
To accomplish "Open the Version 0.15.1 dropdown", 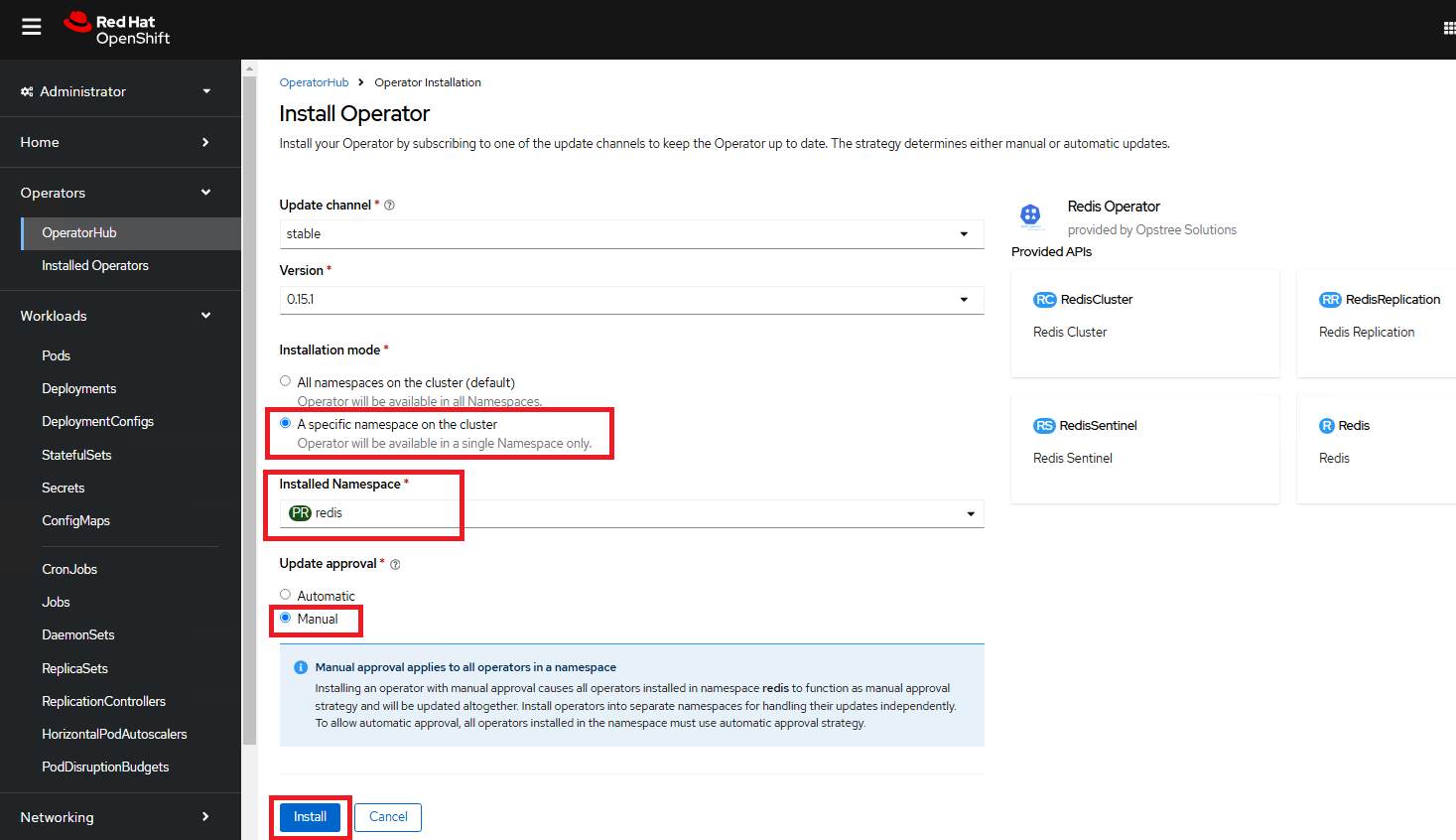I will [631, 300].
